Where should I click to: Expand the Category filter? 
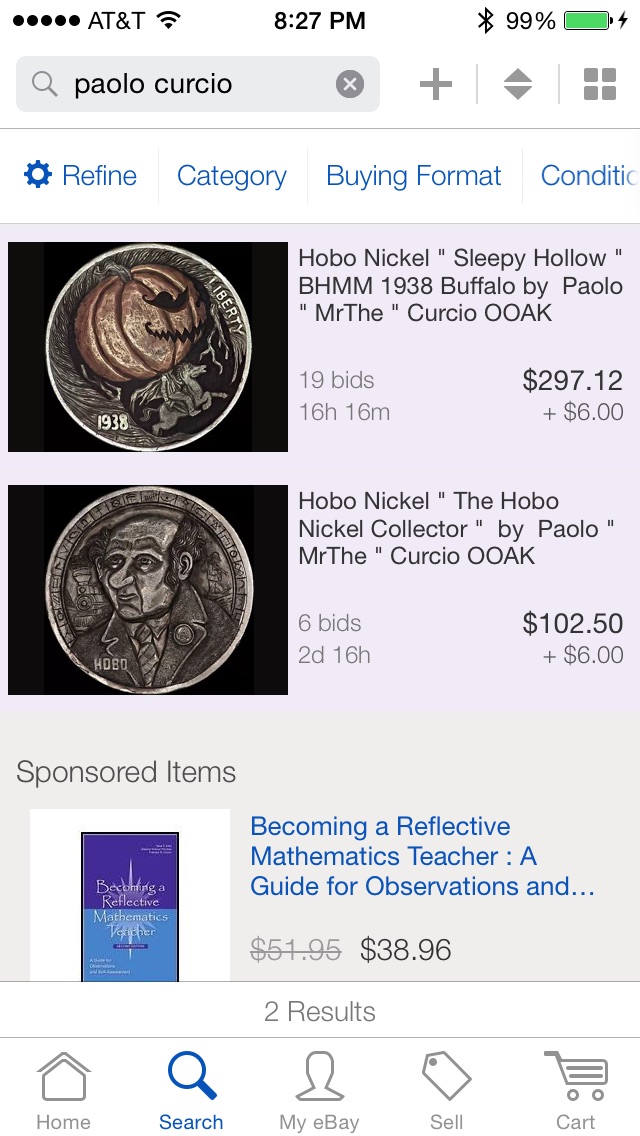232,176
